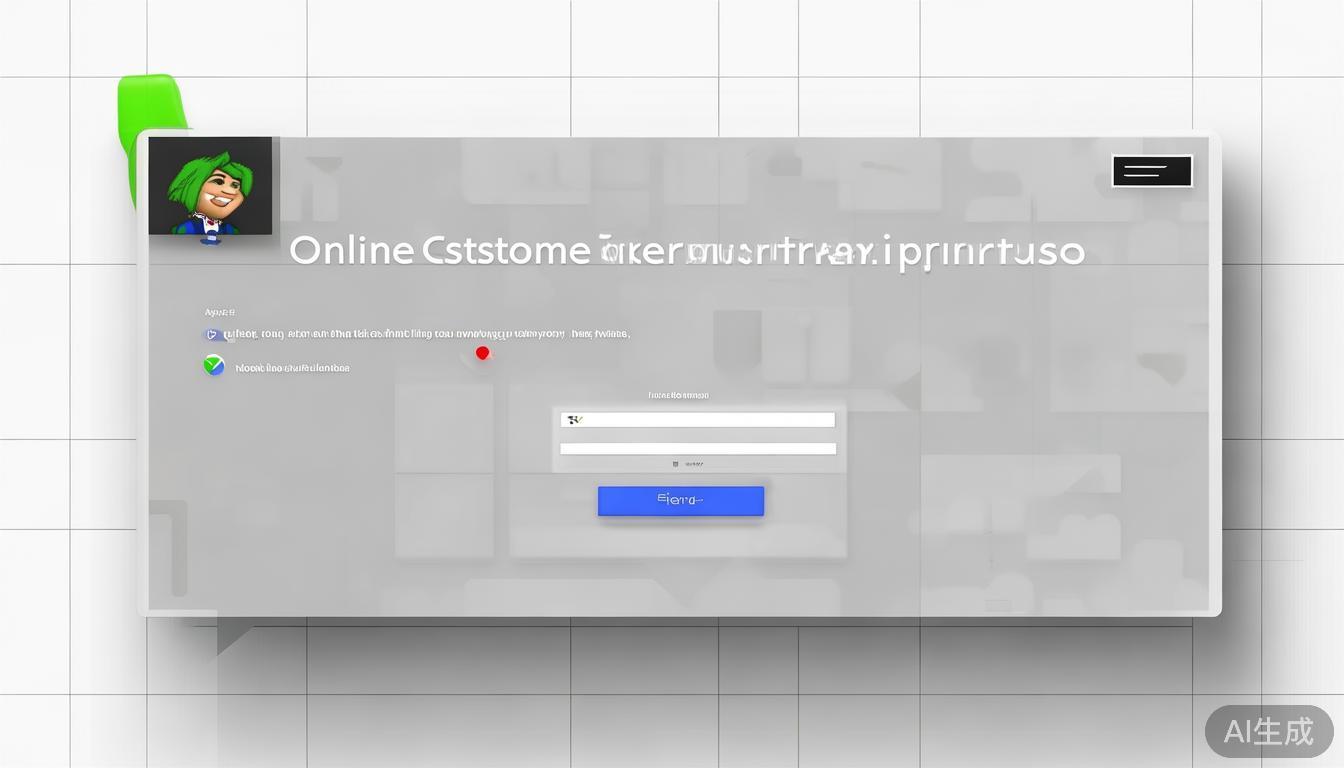This screenshot has width=1344, height=768.
Task: Click the label text beside the small checkbox
Action: (x=695, y=464)
